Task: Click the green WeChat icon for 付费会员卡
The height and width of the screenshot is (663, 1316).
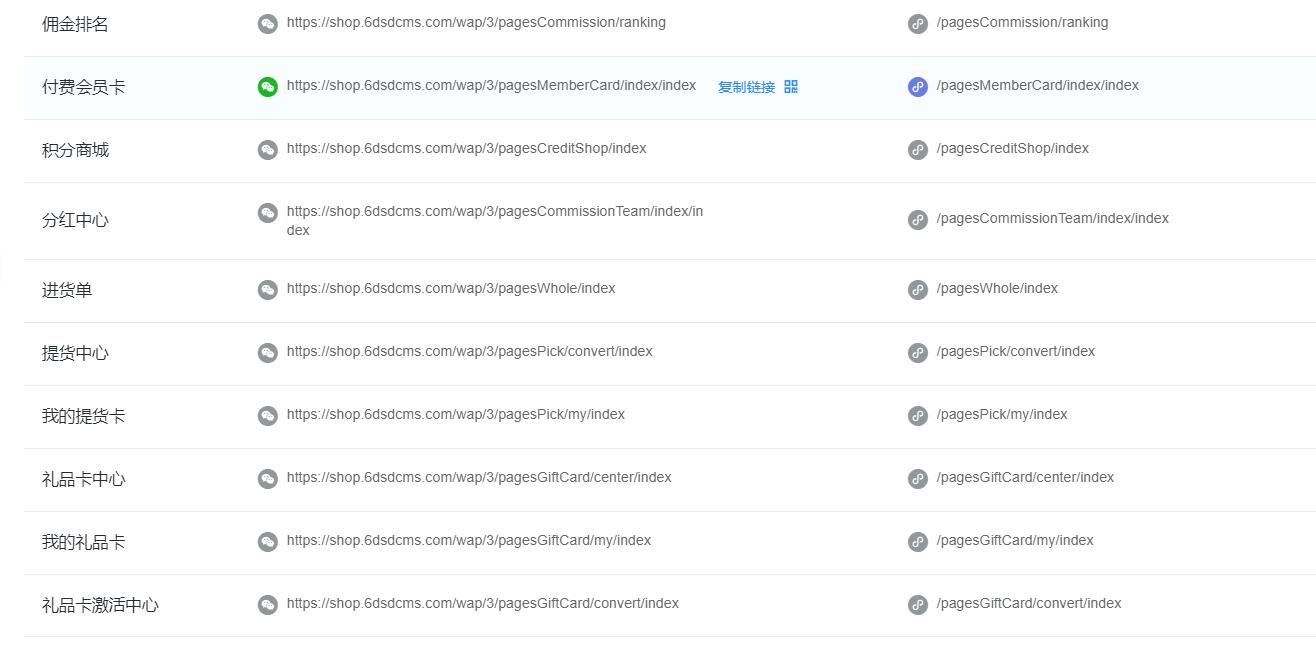Action: pyautogui.click(x=267, y=87)
